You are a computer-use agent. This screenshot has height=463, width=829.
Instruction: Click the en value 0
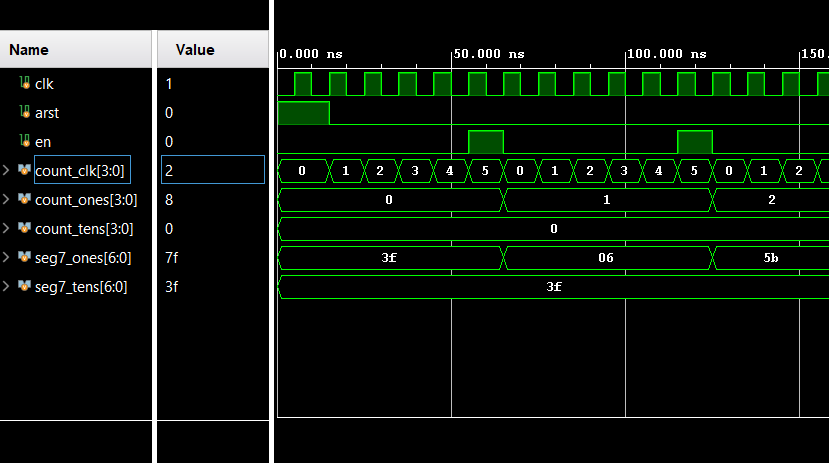click(x=169, y=142)
